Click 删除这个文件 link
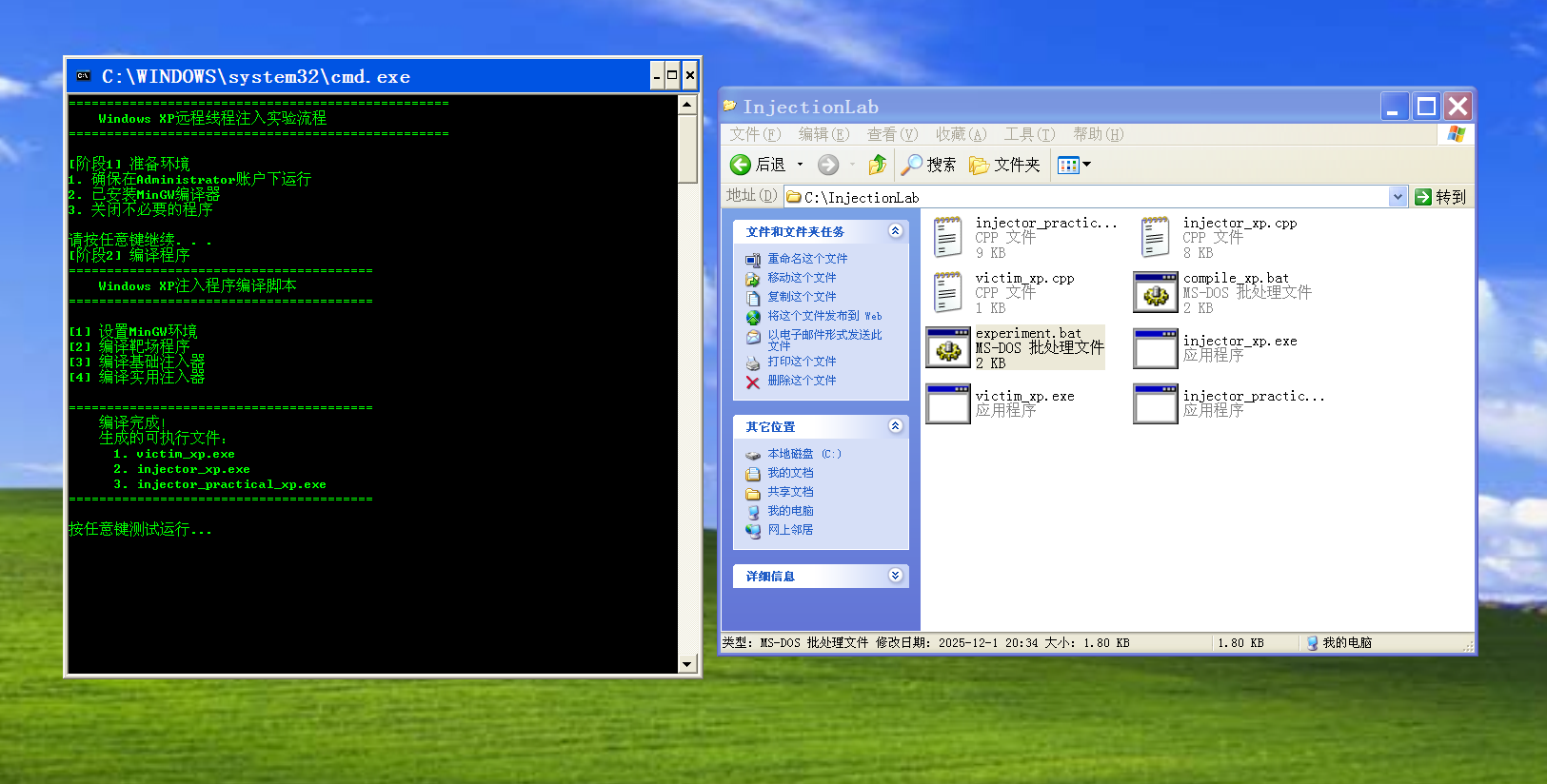This screenshot has width=1547, height=784. [x=802, y=381]
